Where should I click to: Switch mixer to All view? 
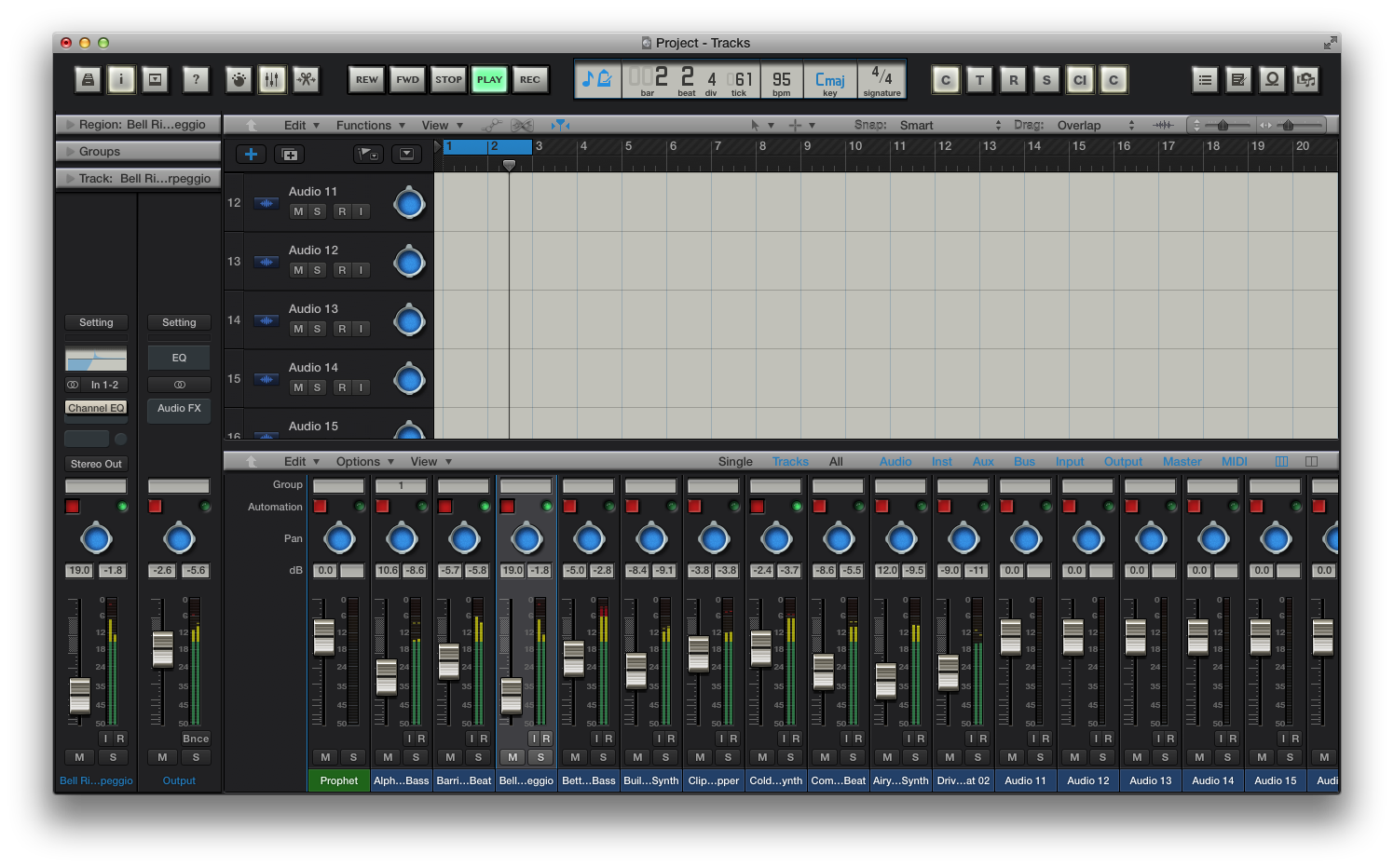(836, 461)
